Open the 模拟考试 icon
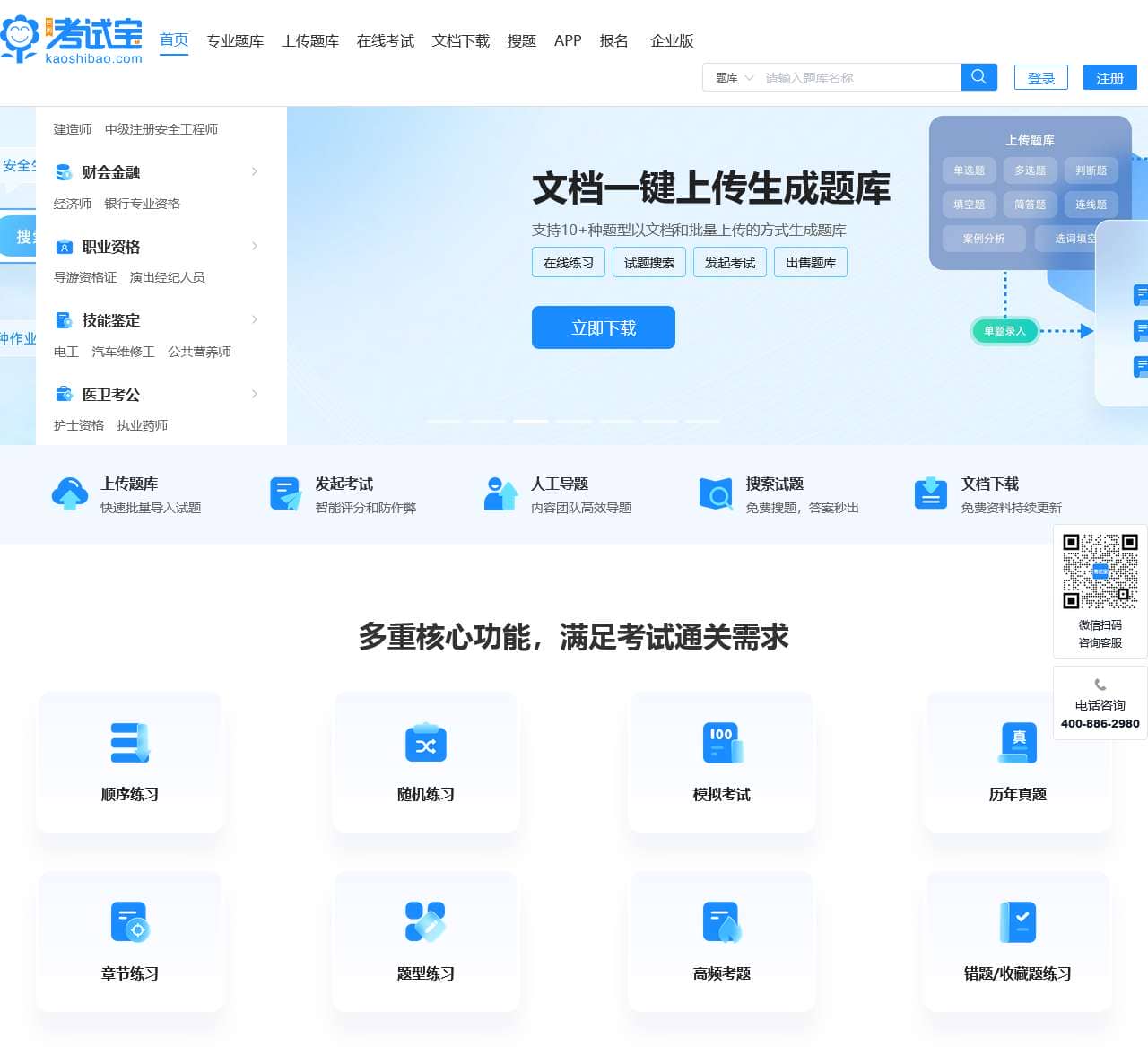Image resolution: width=1148 pixels, height=1047 pixels. pyautogui.click(x=722, y=743)
